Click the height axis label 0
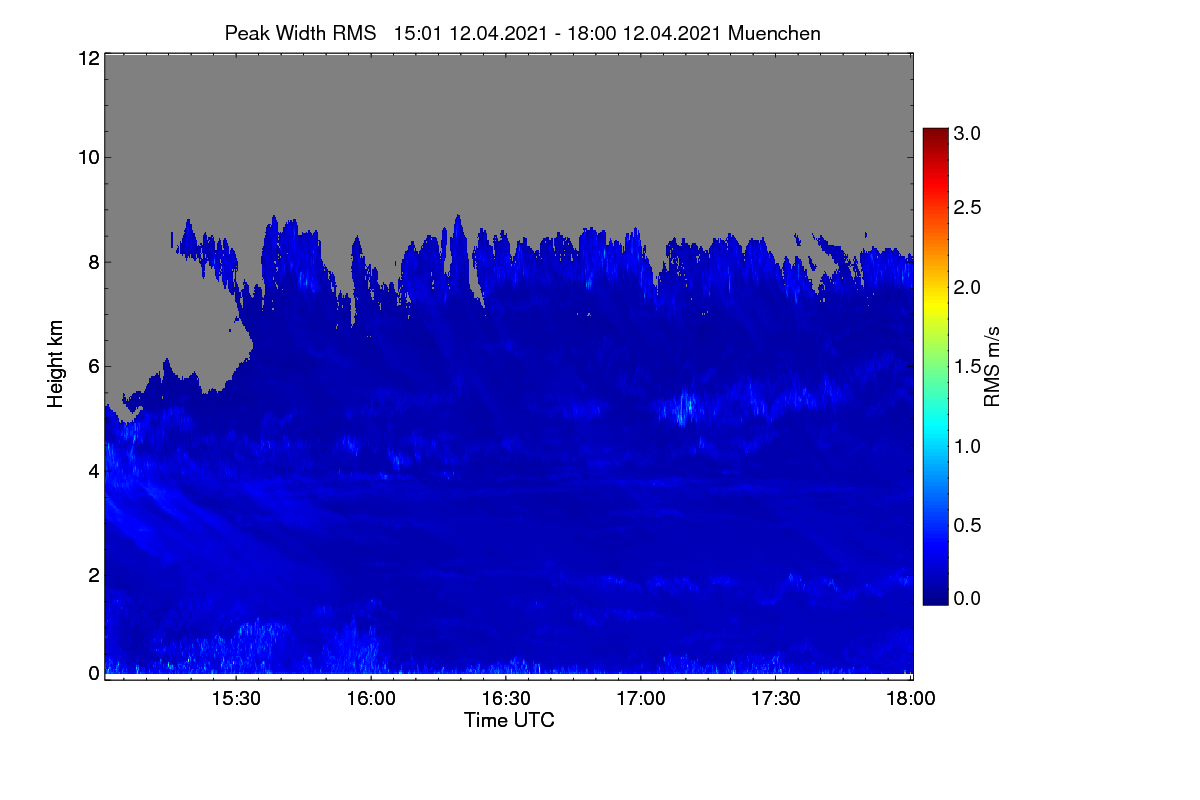The height and width of the screenshot is (800, 1200). [93, 673]
